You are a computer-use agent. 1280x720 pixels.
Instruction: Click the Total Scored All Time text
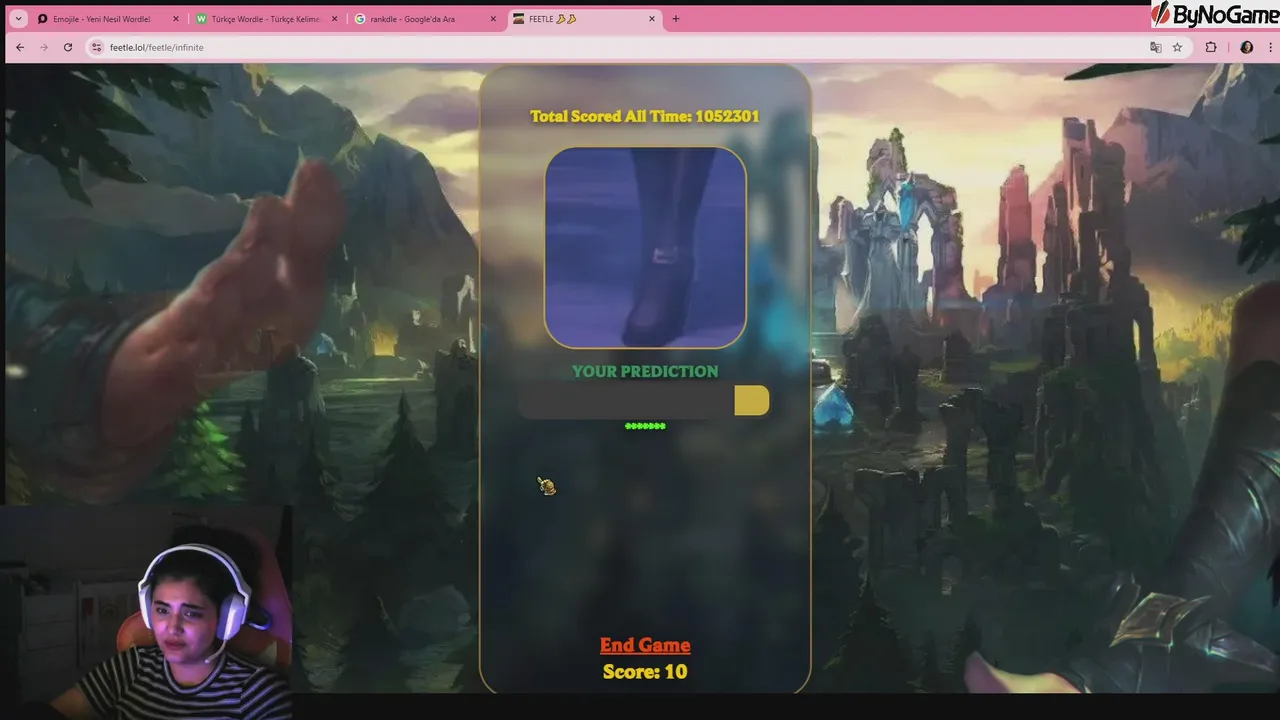pyautogui.click(x=645, y=116)
